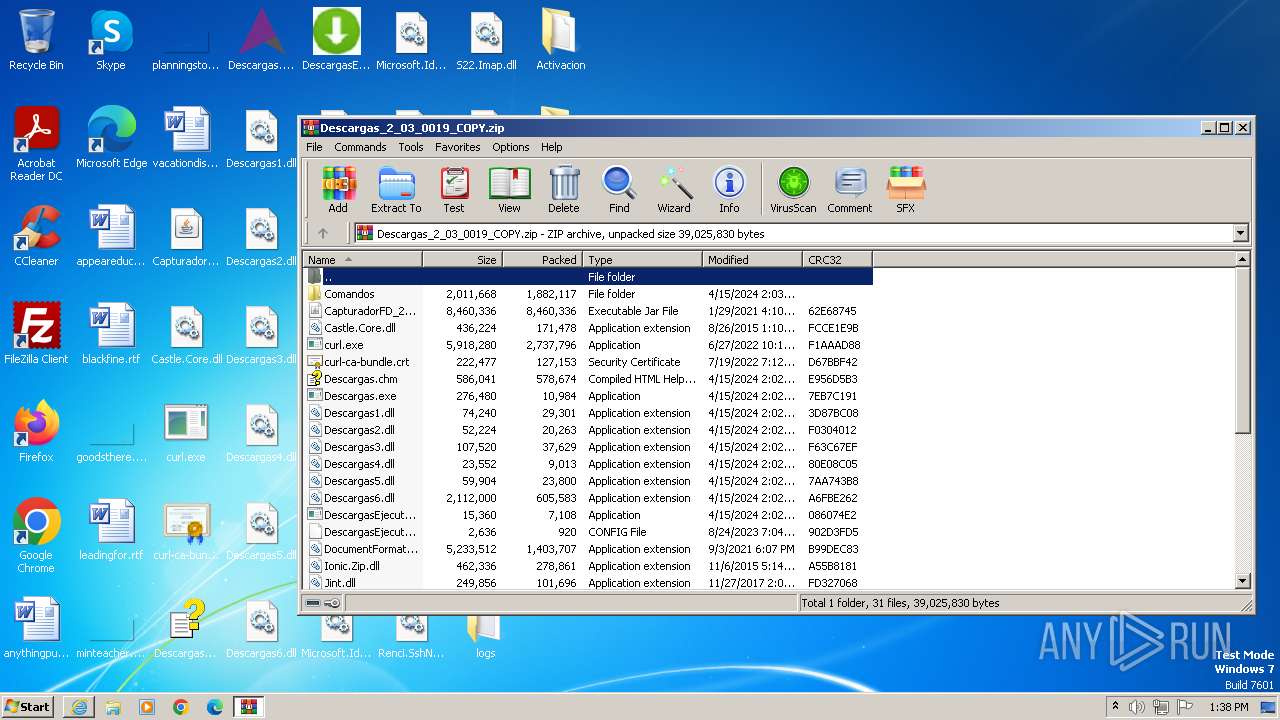Open blackfine.rtf desktop document
The height and width of the screenshot is (720, 1280).
111,333
